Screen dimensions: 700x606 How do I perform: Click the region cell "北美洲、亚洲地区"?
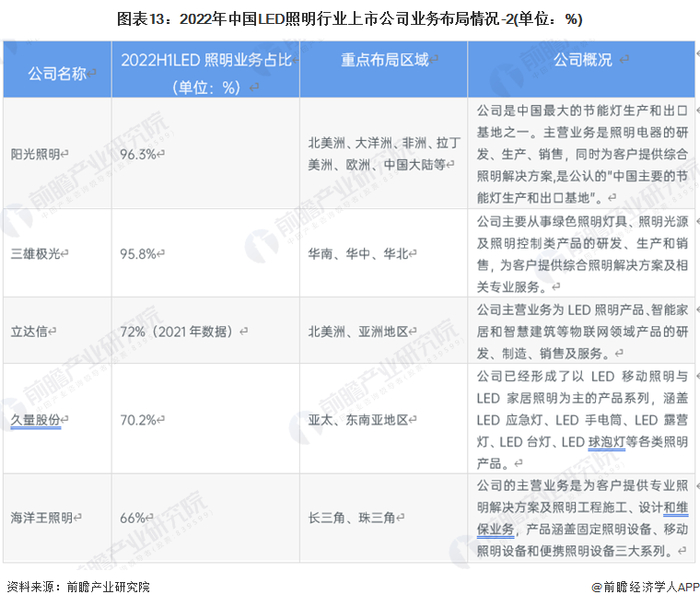click(358, 331)
